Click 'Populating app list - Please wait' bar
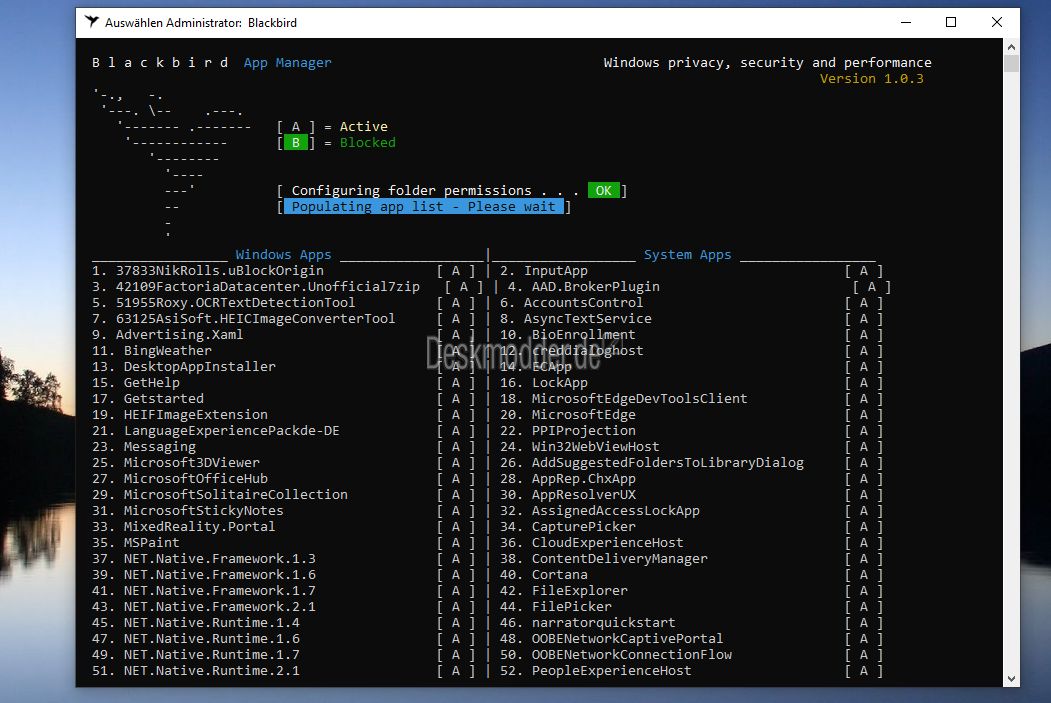Viewport: 1051px width, 703px height. 424,206
